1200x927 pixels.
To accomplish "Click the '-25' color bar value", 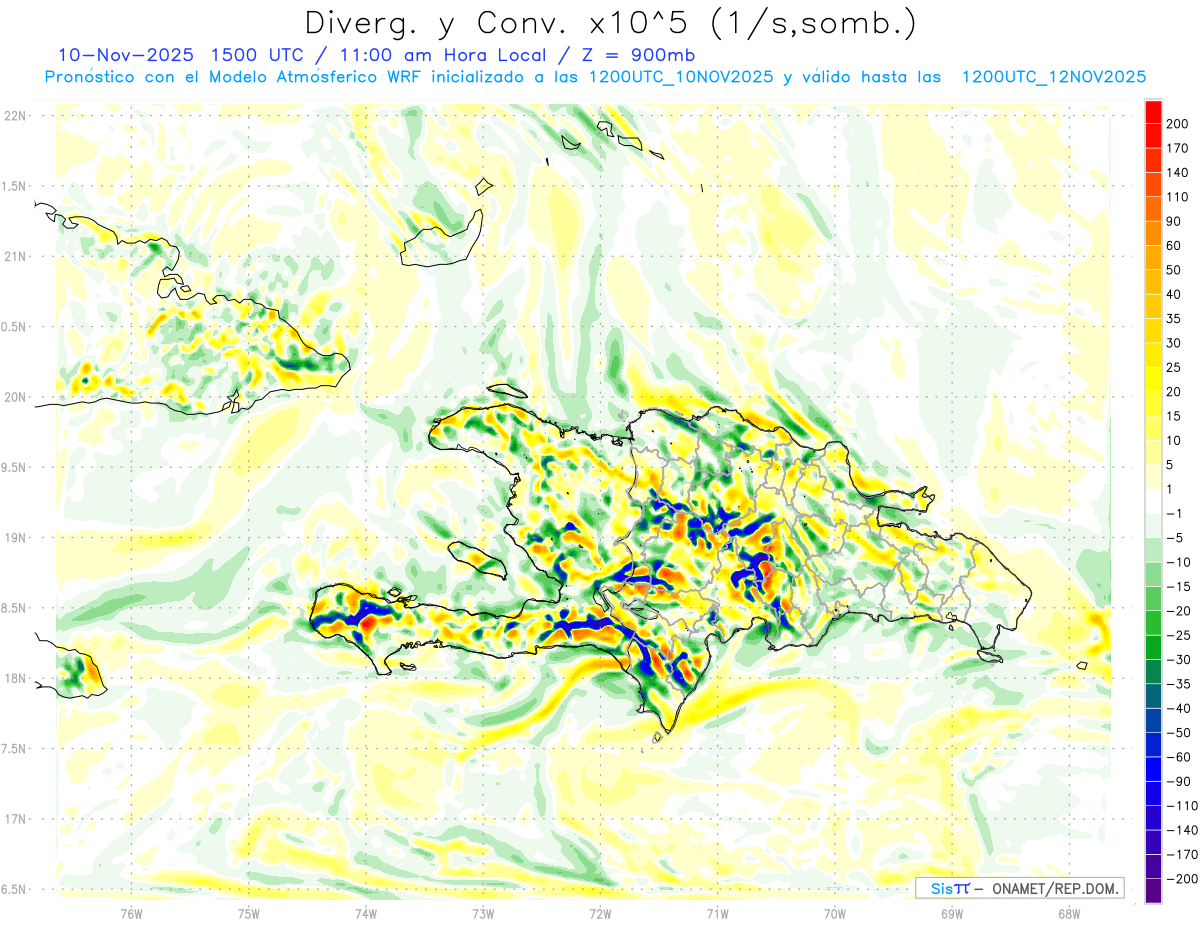I will click(x=1179, y=636).
